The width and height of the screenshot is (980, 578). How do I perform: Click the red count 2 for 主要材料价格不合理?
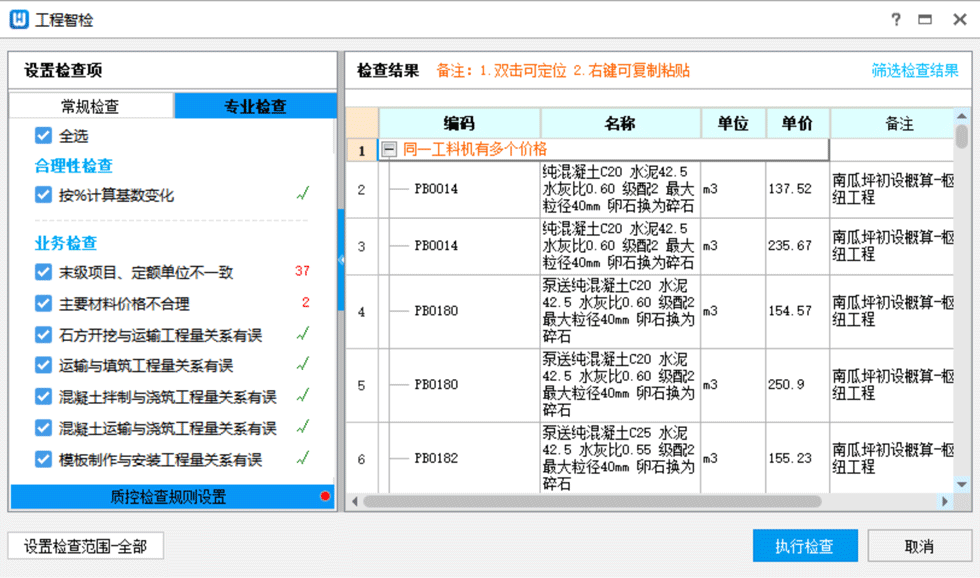[305, 303]
